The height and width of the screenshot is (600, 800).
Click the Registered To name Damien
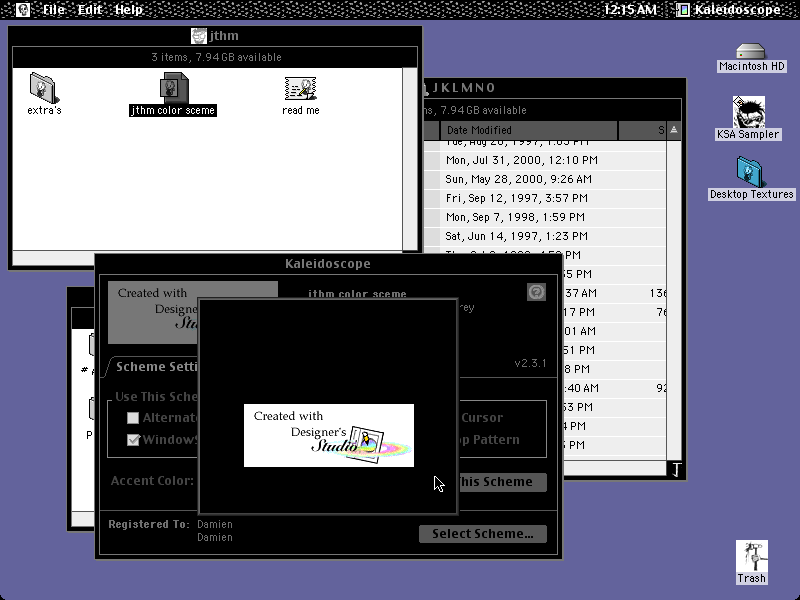[x=215, y=524]
